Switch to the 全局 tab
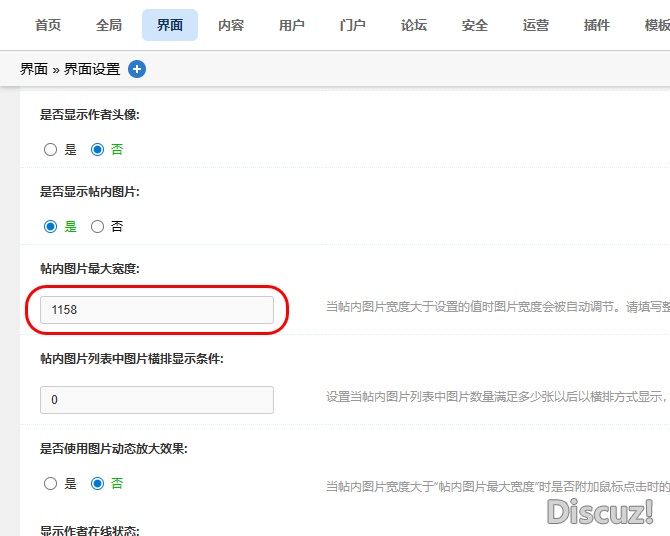The image size is (670, 536). coord(109,25)
